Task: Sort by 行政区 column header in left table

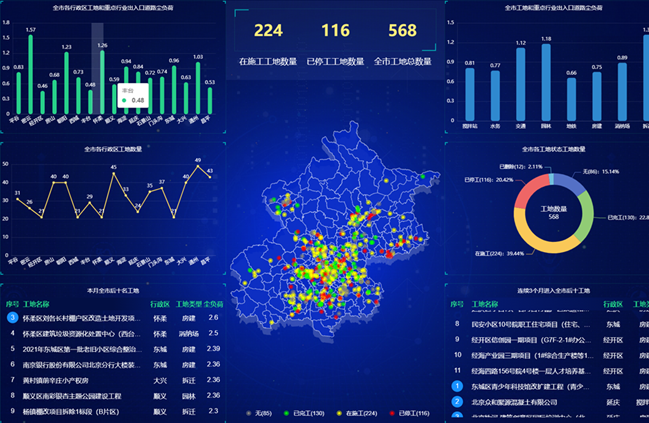Action: pos(160,303)
